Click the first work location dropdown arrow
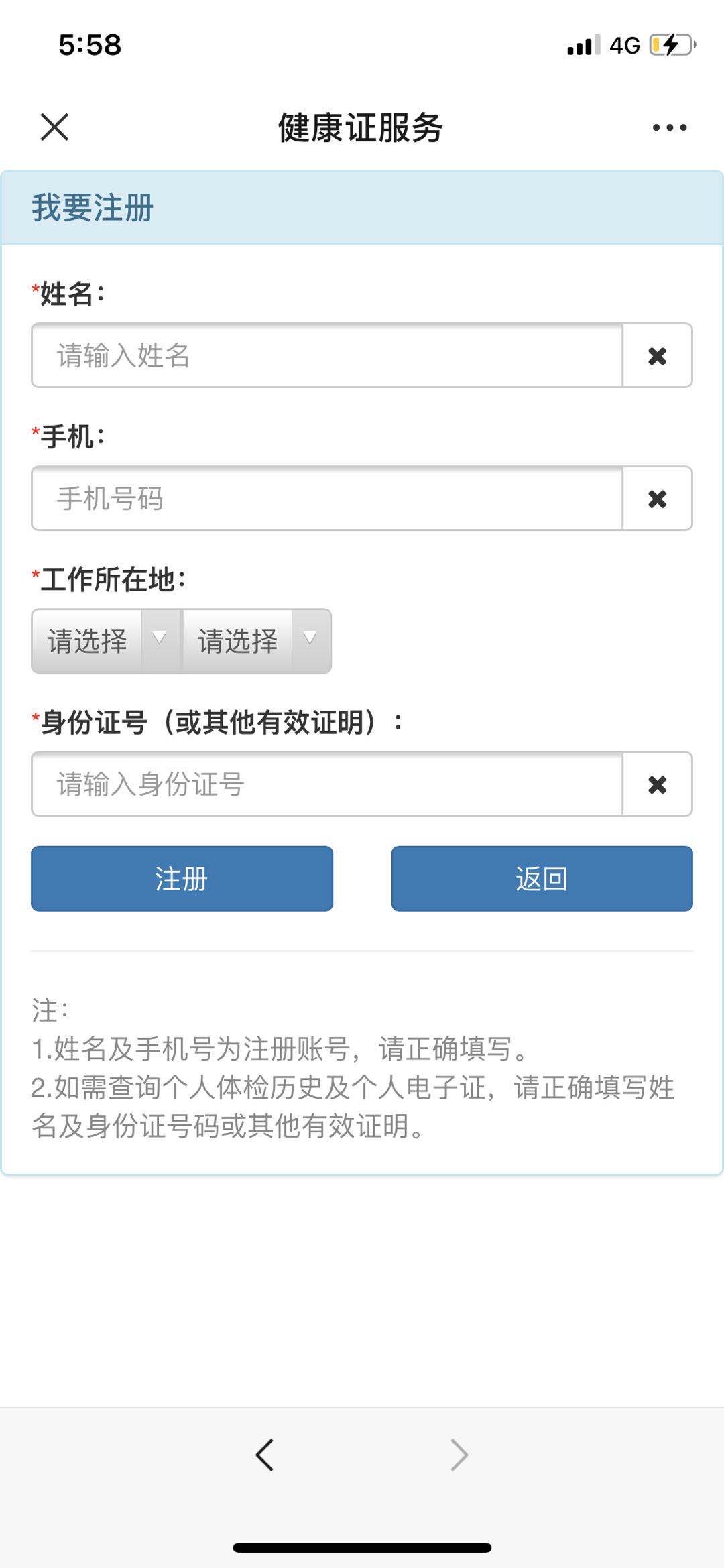The height and width of the screenshot is (1568, 724). [x=160, y=638]
